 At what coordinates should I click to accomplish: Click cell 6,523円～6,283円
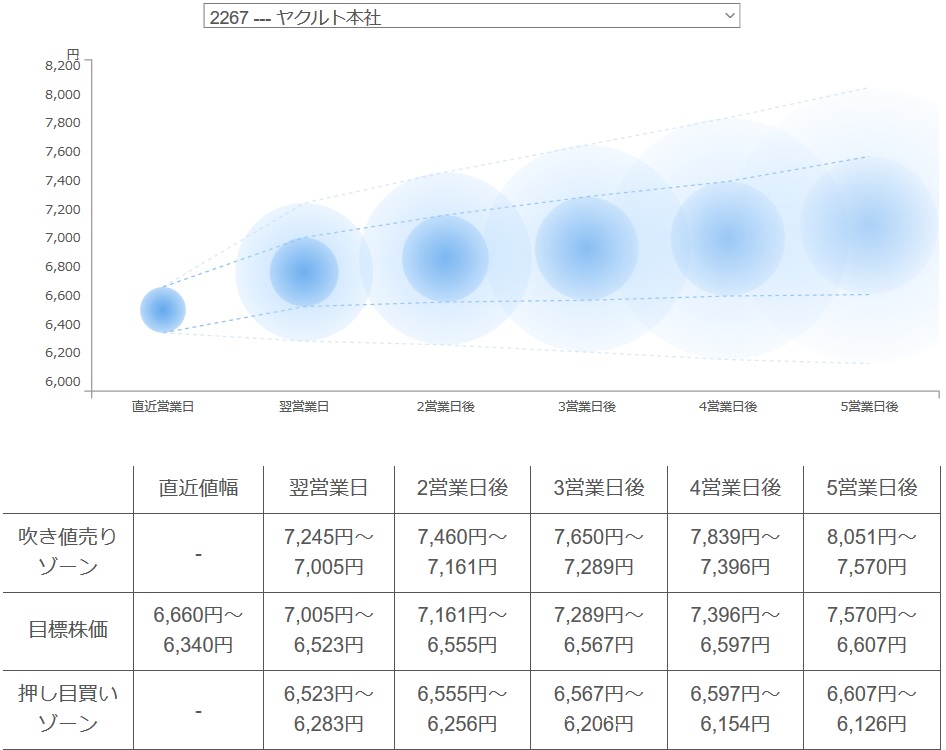click(329, 708)
